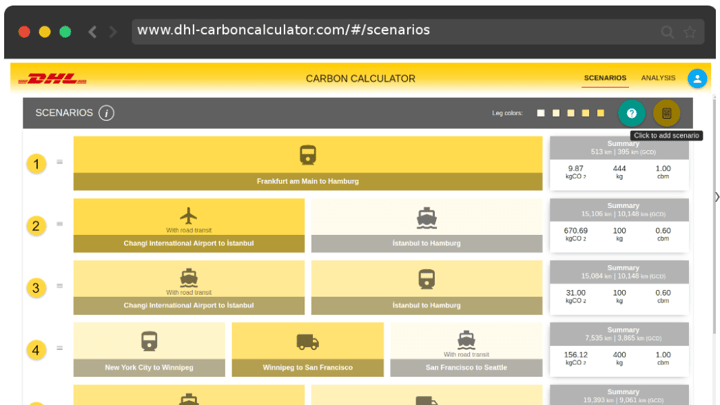Open scenario 3 Changi International Airport to İstanbul label
The image size is (720, 405).
tap(189, 305)
